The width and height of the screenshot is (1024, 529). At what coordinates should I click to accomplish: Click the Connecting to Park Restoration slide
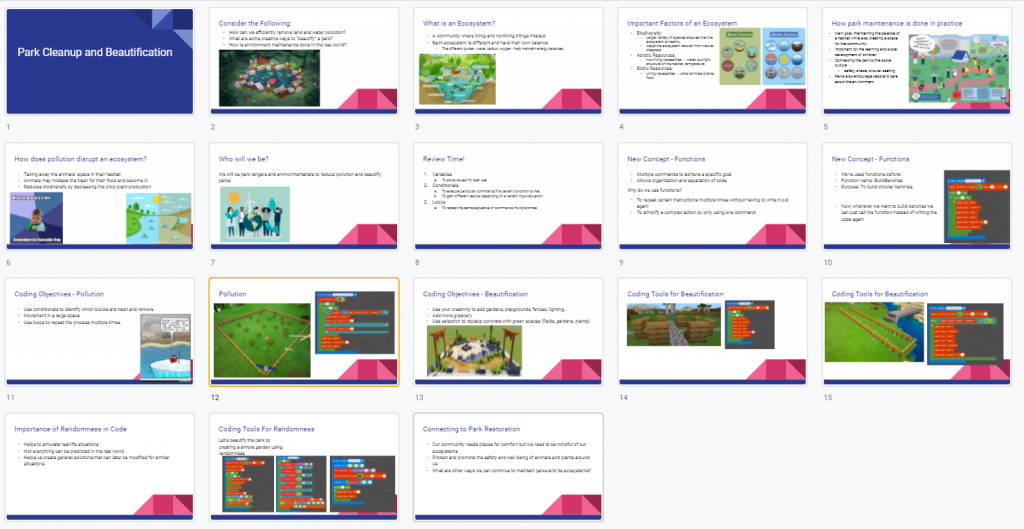click(x=508, y=467)
